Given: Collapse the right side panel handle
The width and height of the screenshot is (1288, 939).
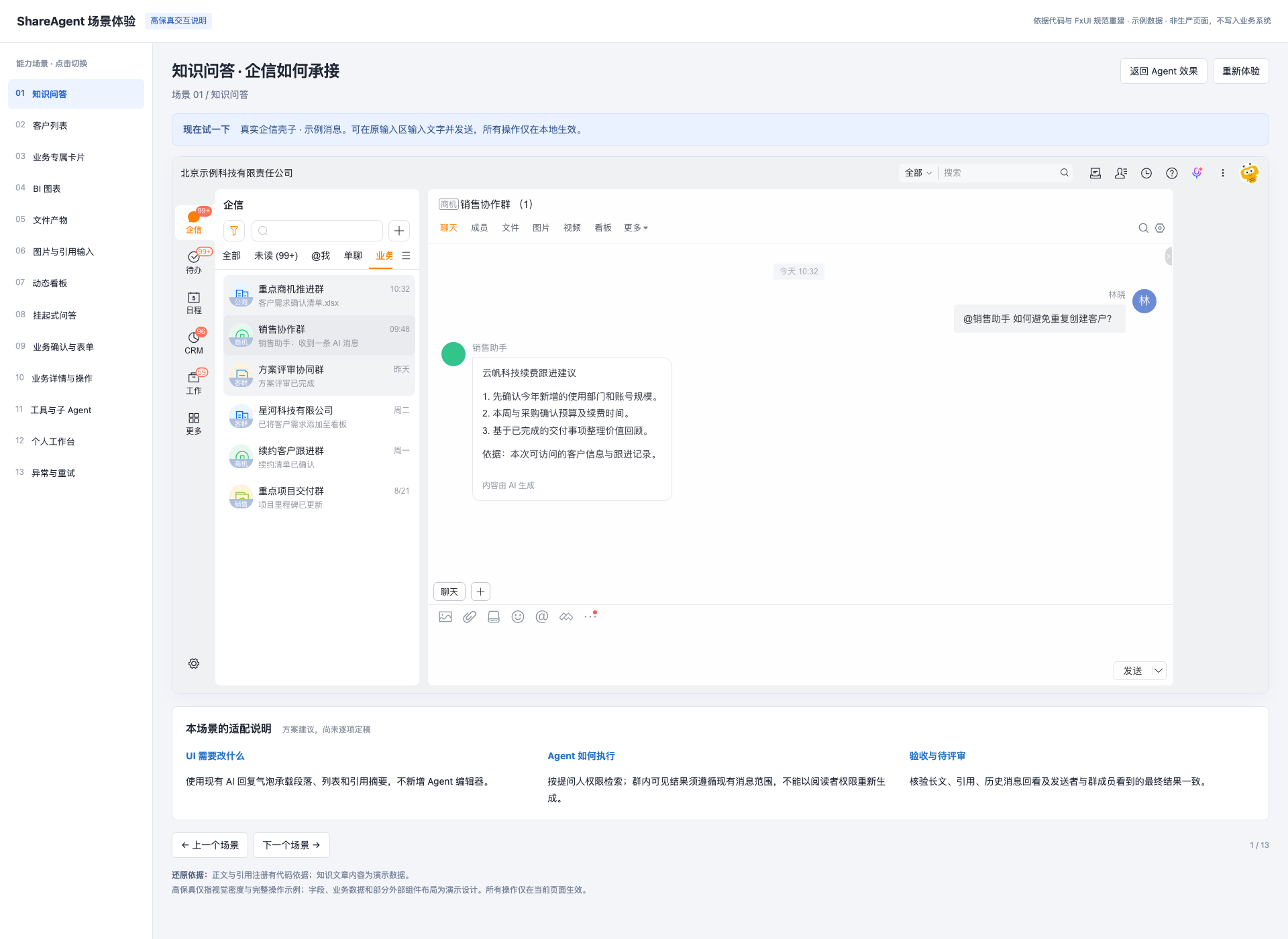Looking at the screenshot, I should click(x=1169, y=256).
